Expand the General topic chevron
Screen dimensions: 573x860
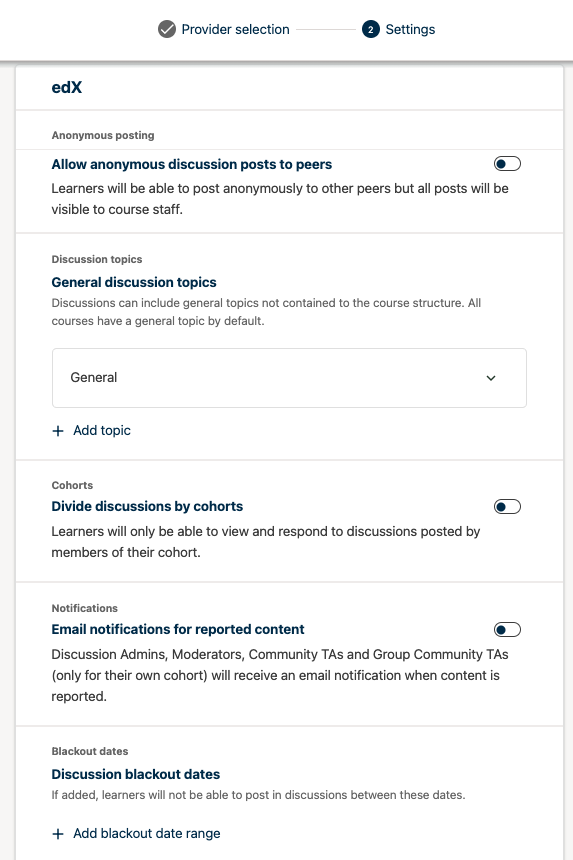tap(491, 378)
